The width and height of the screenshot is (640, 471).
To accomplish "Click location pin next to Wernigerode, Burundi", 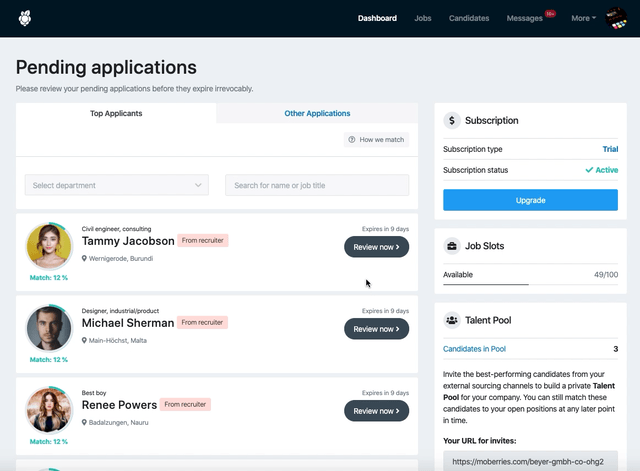I will 84,258.
